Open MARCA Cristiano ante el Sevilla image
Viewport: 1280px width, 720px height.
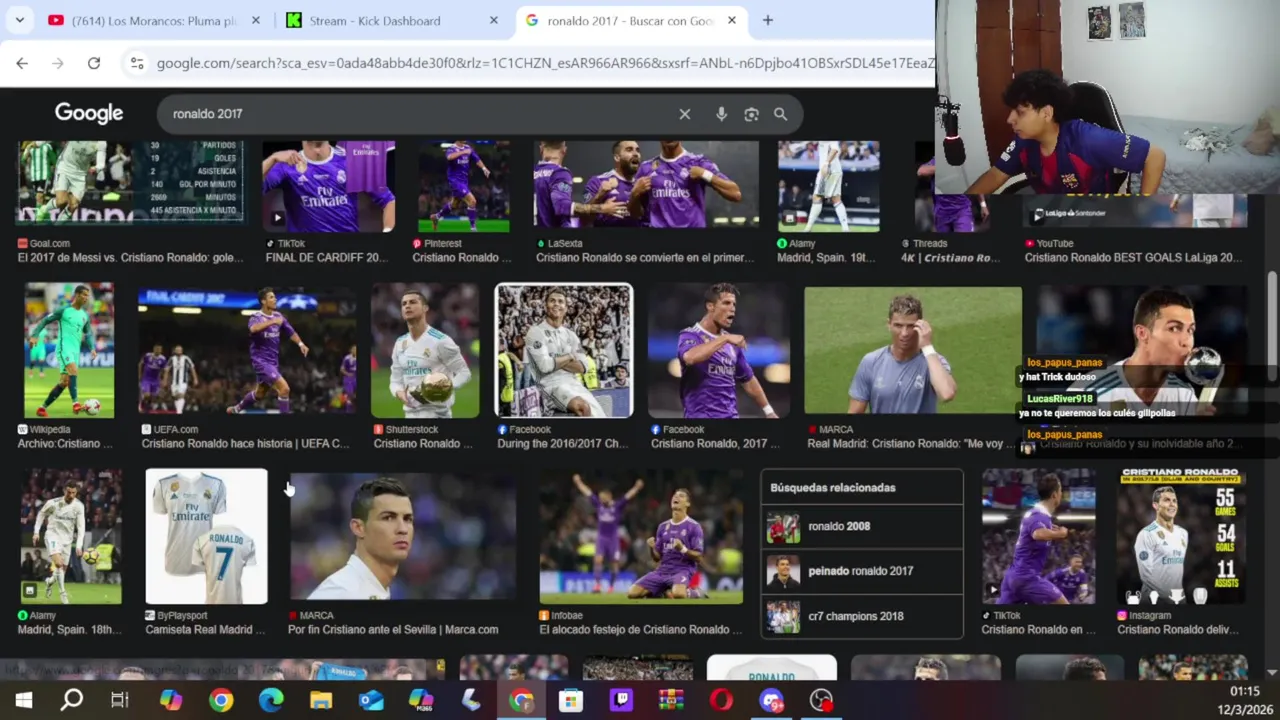(x=403, y=536)
